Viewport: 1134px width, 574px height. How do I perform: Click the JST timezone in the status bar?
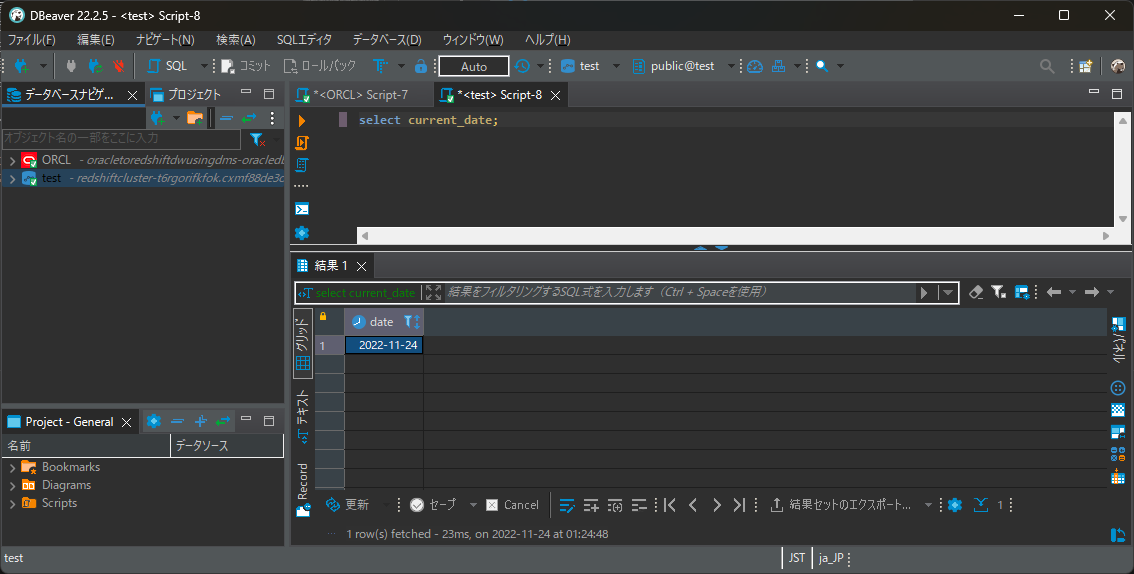pyautogui.click(x=796, y=558)
